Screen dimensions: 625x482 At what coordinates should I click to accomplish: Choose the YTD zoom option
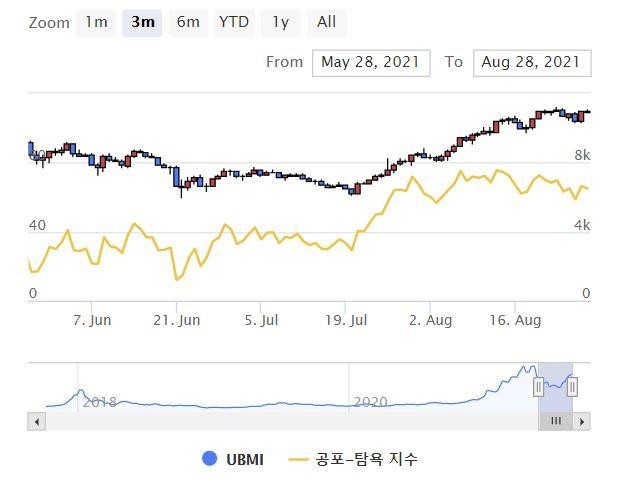point(234,22)
